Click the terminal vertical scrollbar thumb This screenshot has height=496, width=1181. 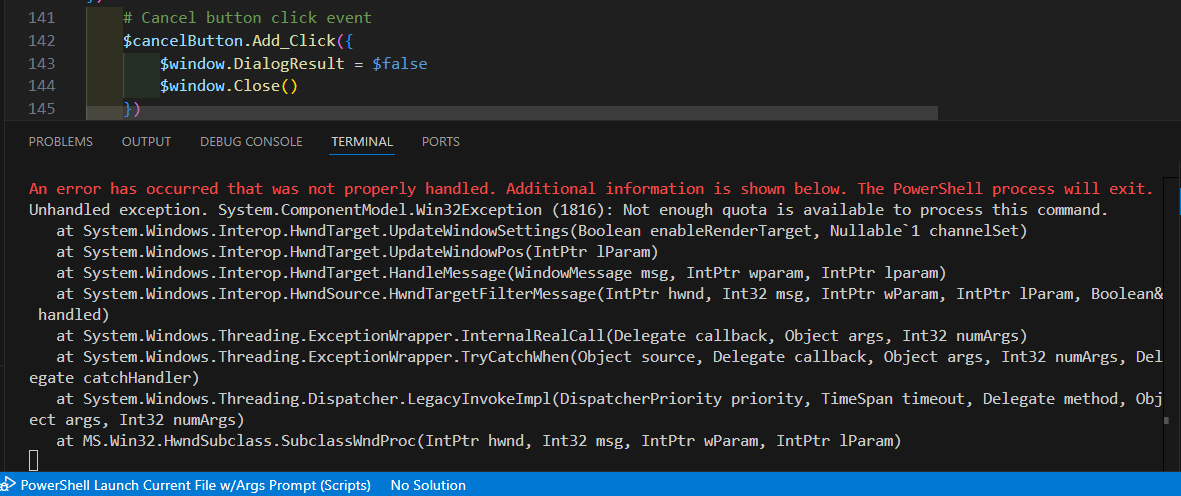tap(1166, 421)
